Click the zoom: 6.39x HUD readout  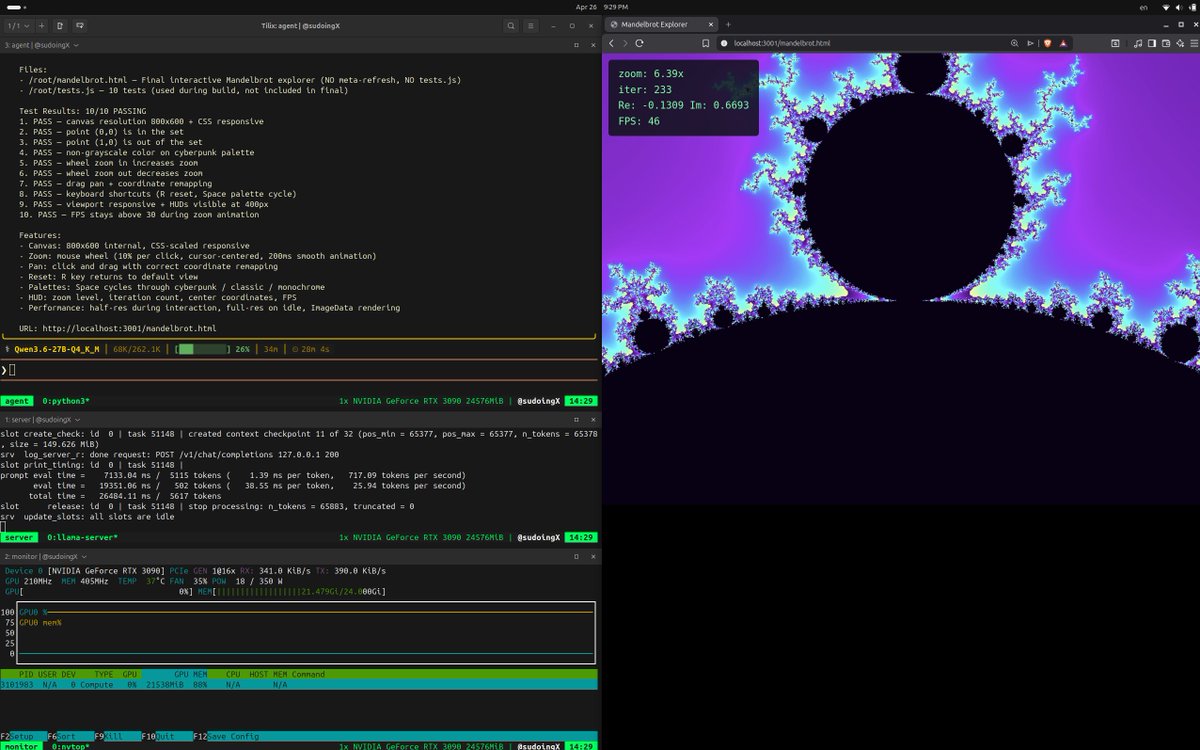651,74
